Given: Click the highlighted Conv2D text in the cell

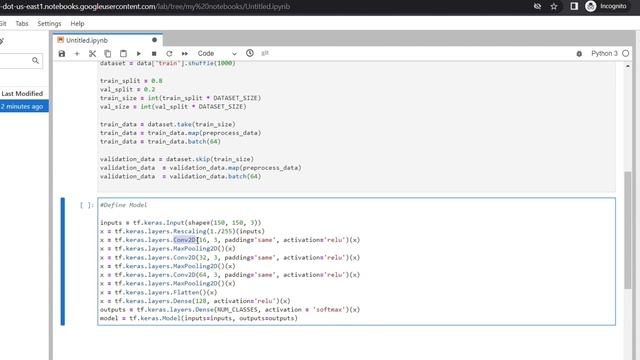Looking at the screenshot, I should (184, 240).
